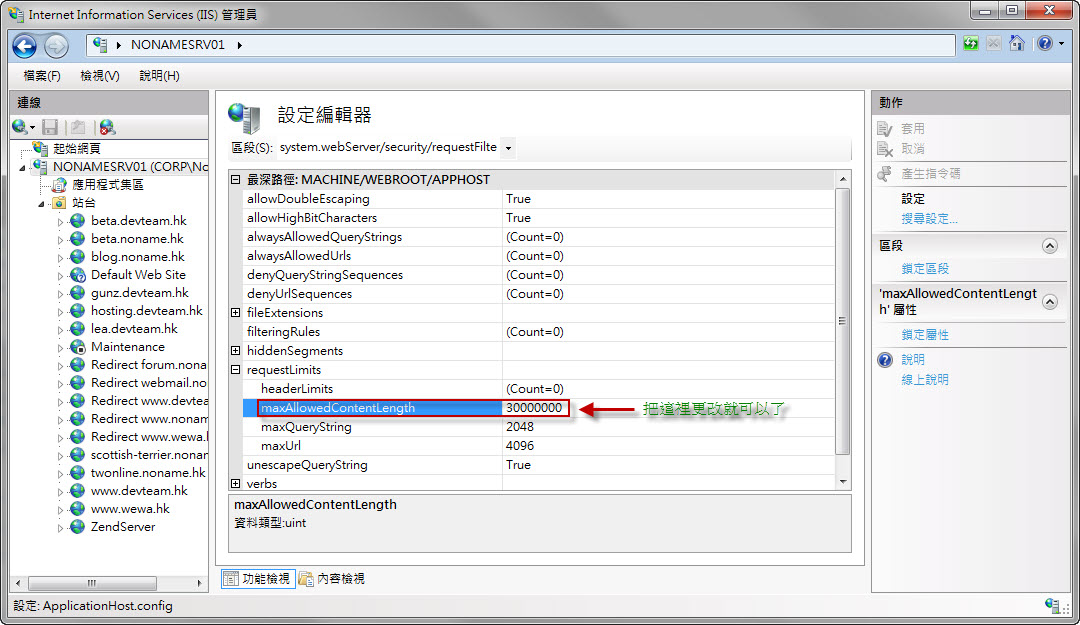
Task: Collapse the 站台 sites tree node
Action: (x=41, y=204)
